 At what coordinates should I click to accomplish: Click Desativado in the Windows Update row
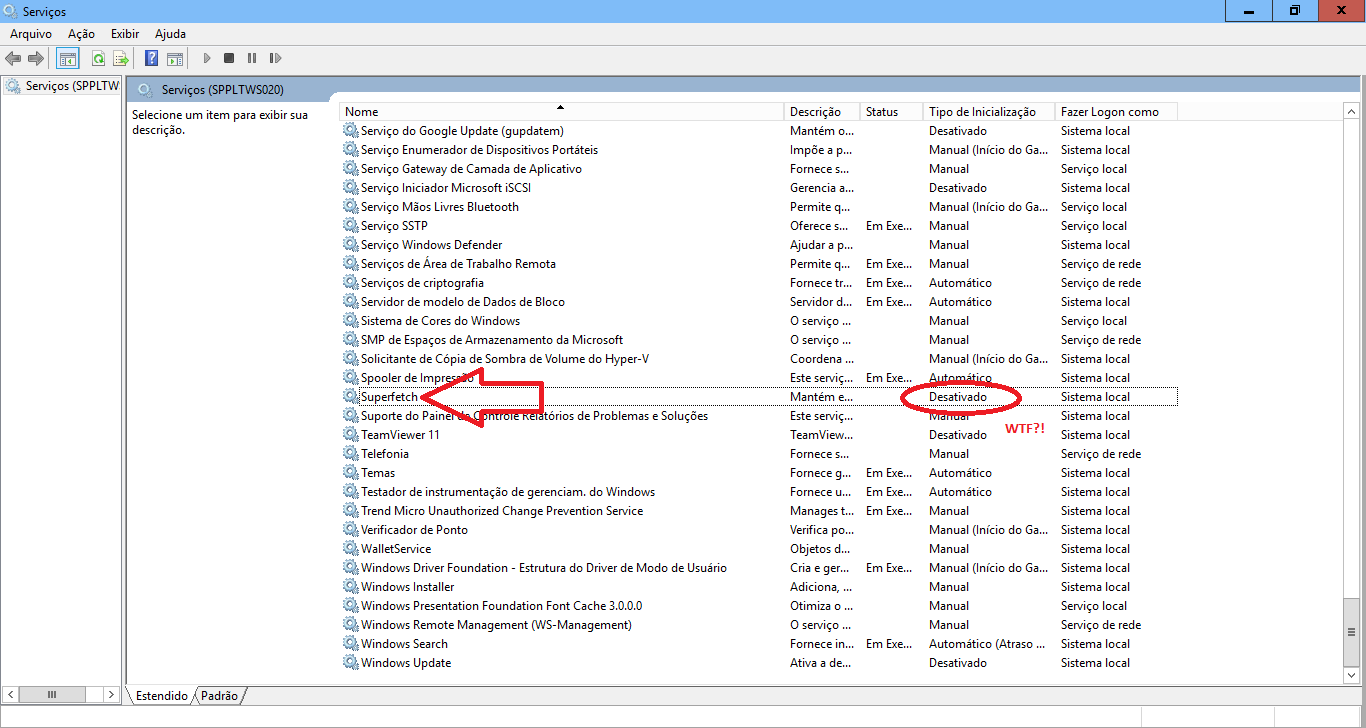pos(958,663)
